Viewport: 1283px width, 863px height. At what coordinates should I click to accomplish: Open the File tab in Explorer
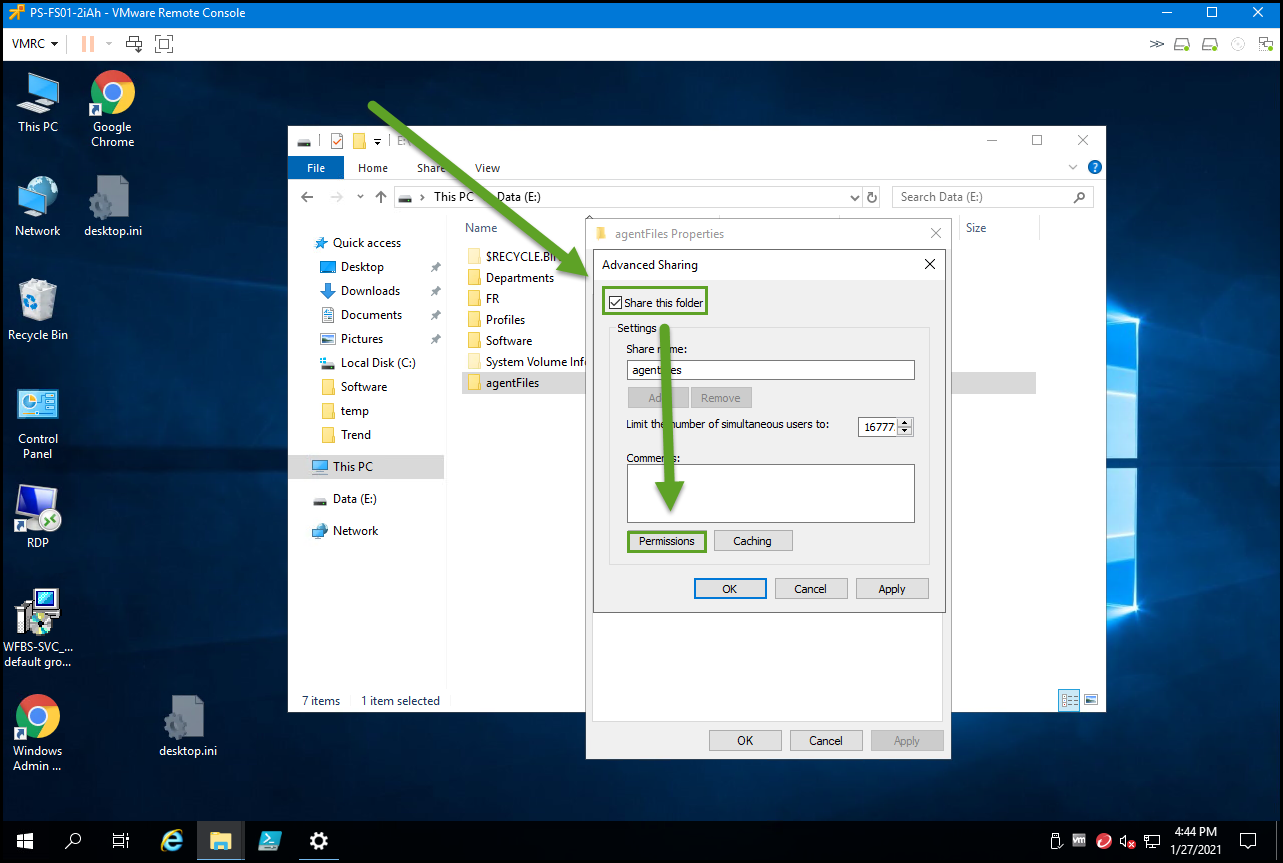(315, 168)
